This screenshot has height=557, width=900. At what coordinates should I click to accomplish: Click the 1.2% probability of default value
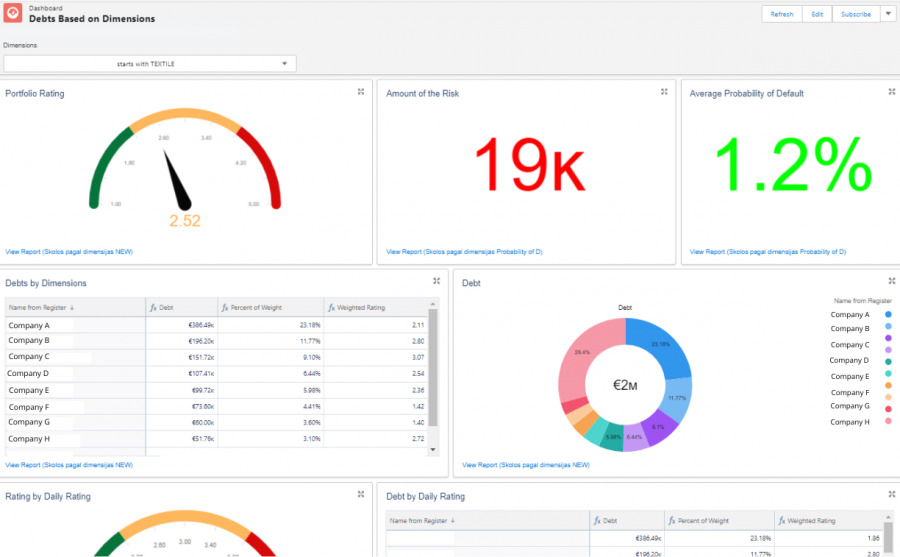(x=793, y=165)
